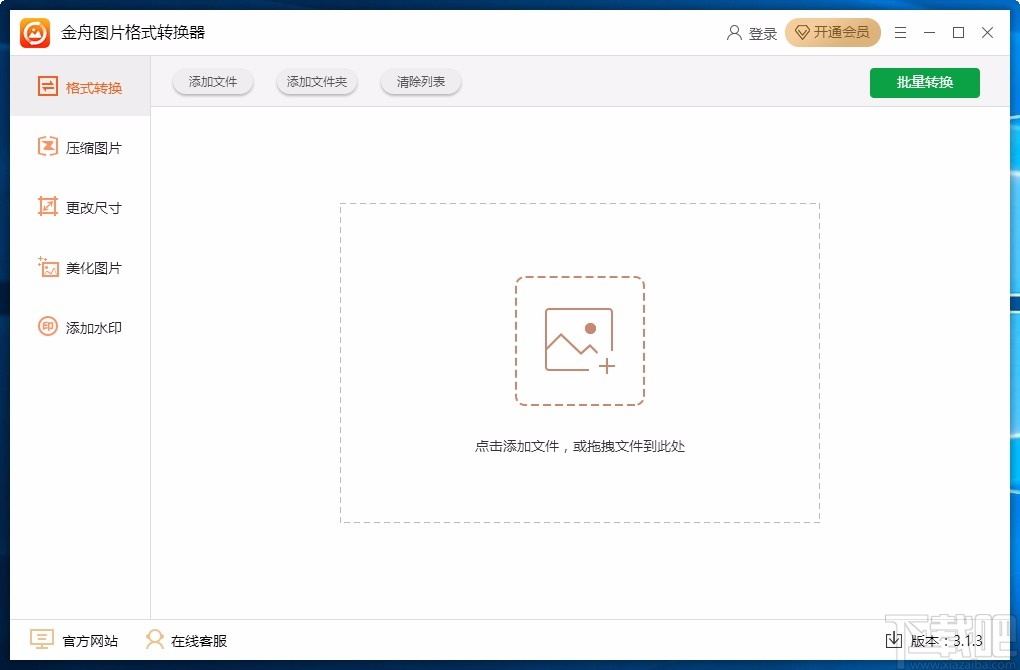Click the 格式转换 converter icon
Screen dimensions: 1020x670
[x=47, y=87]
